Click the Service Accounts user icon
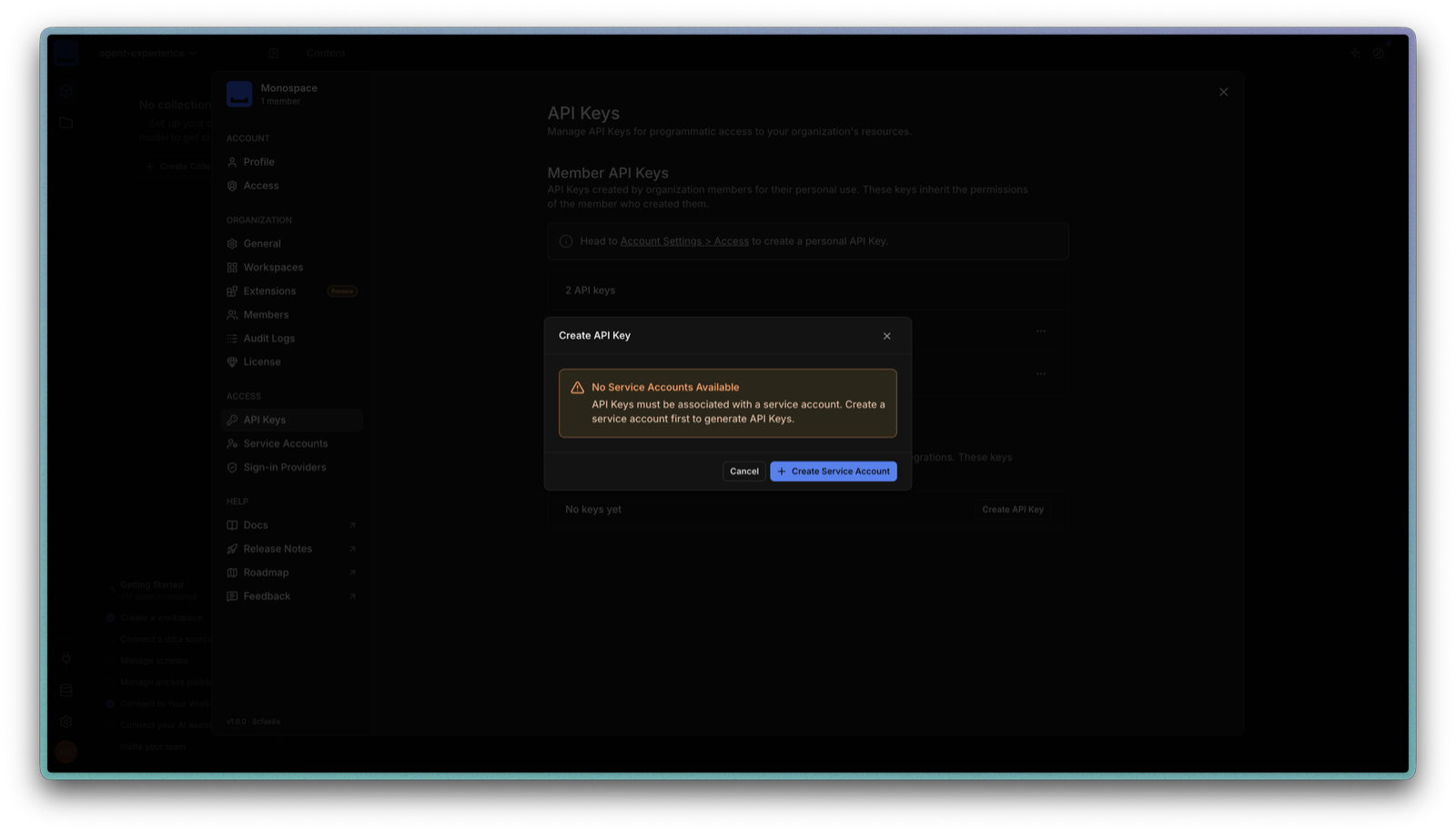This screenshot has height=833, width=1456. click(x=232, y=444)
